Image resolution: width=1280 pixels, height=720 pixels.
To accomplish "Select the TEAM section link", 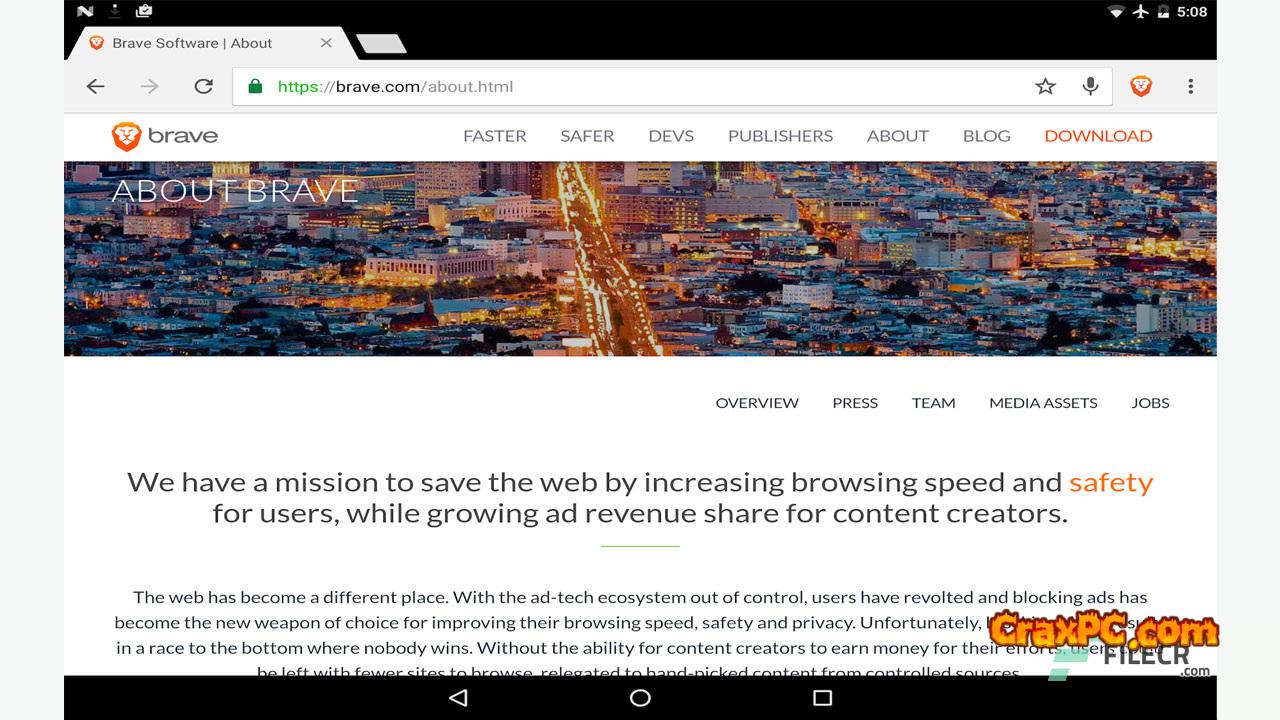I will click(x=933, y=403).
